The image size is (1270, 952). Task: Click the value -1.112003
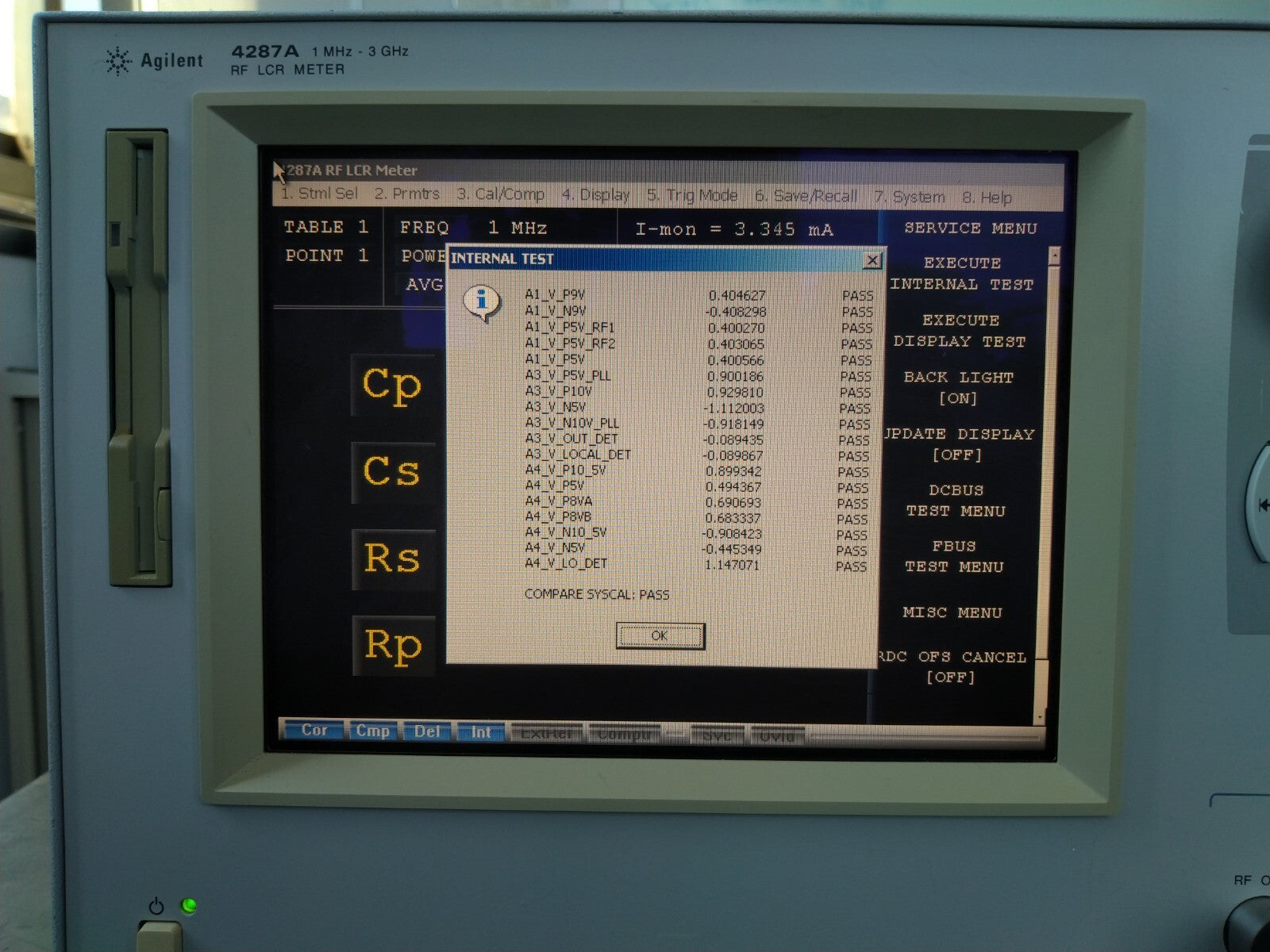[x=733, y=408]
